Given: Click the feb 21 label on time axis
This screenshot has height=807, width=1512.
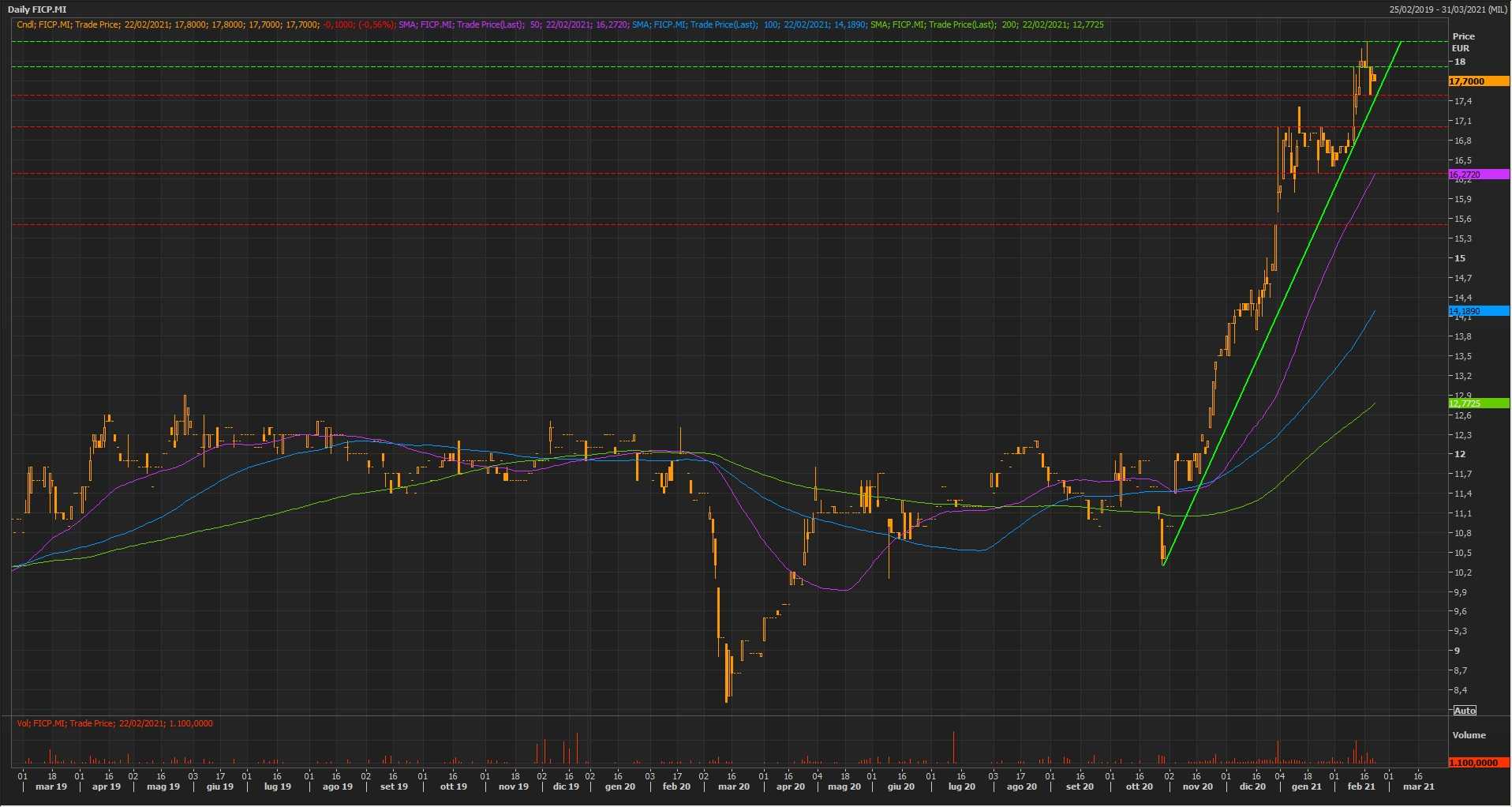Looking at the screenshot, I should pyautogui.click(x=1361, y=786).
